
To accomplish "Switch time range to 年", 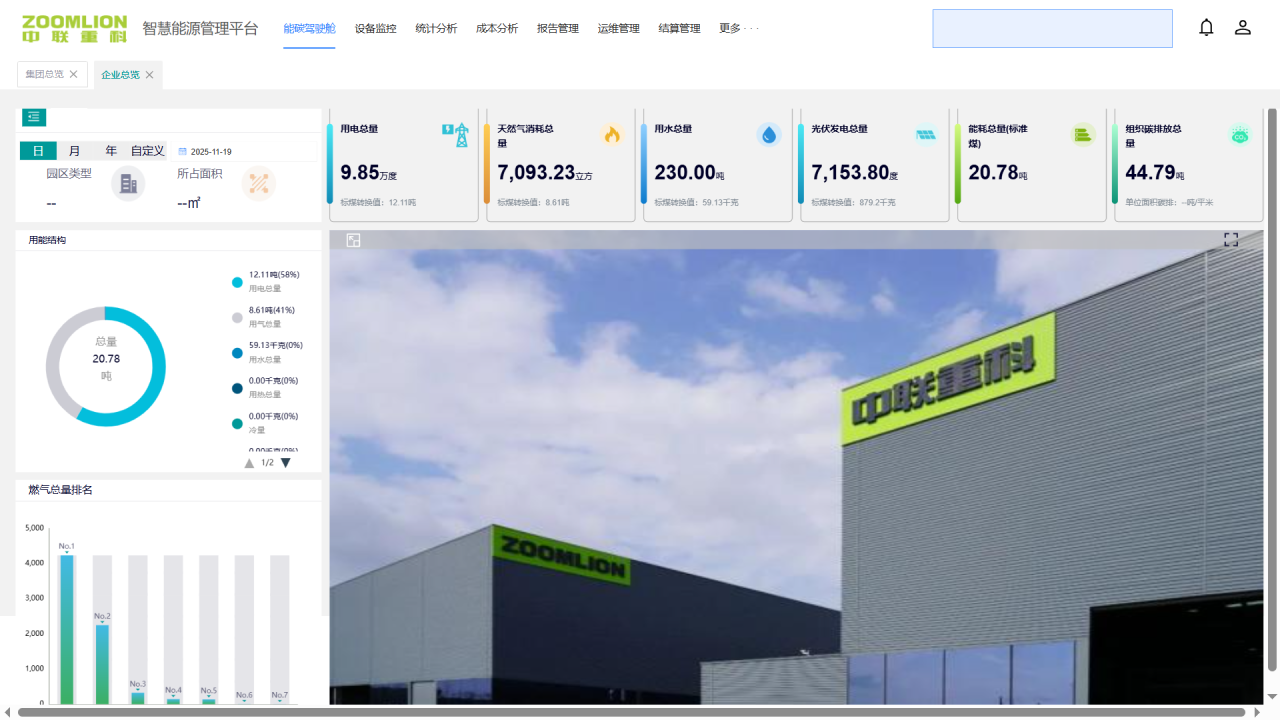I will [x=111, y=151].
